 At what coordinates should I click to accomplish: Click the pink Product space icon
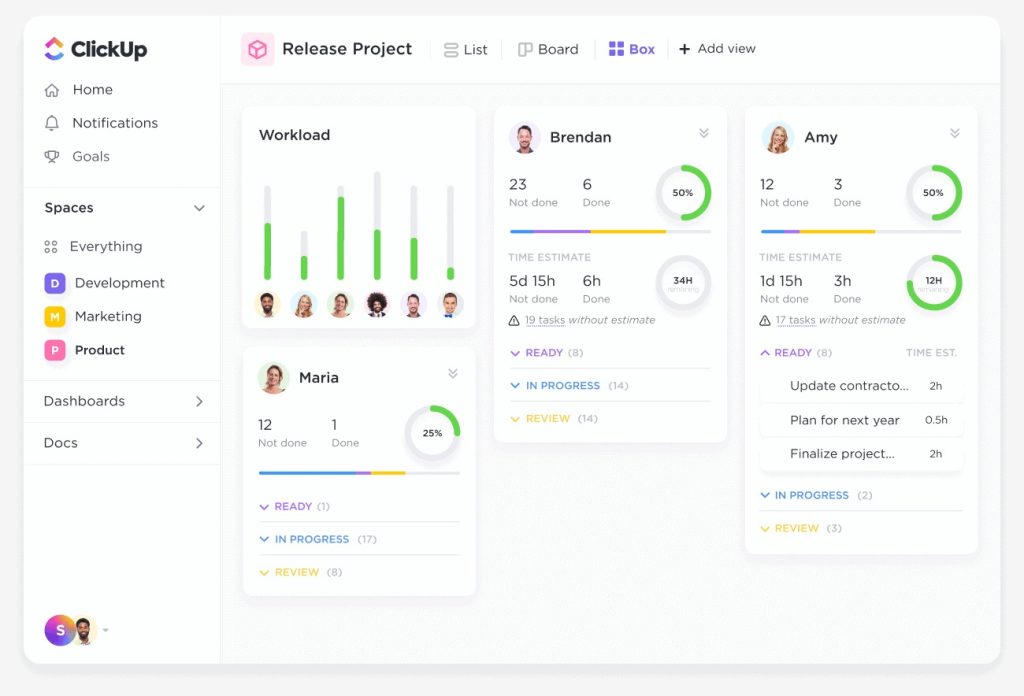pyautogui.click(x=55, y=350)
